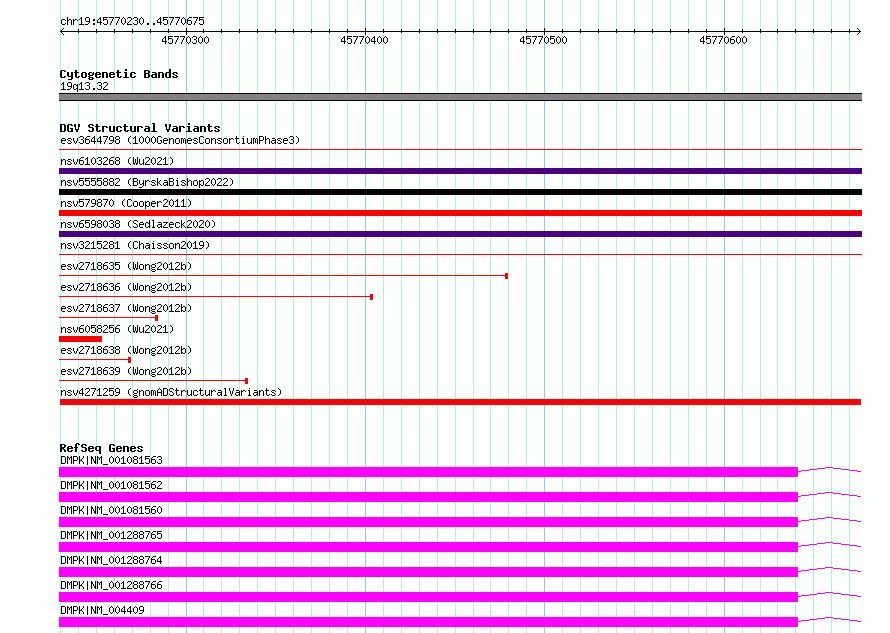The image size is (890, 633).
Task: Click the Cytogenetic Bands track title
Action: tap(119, 74)
